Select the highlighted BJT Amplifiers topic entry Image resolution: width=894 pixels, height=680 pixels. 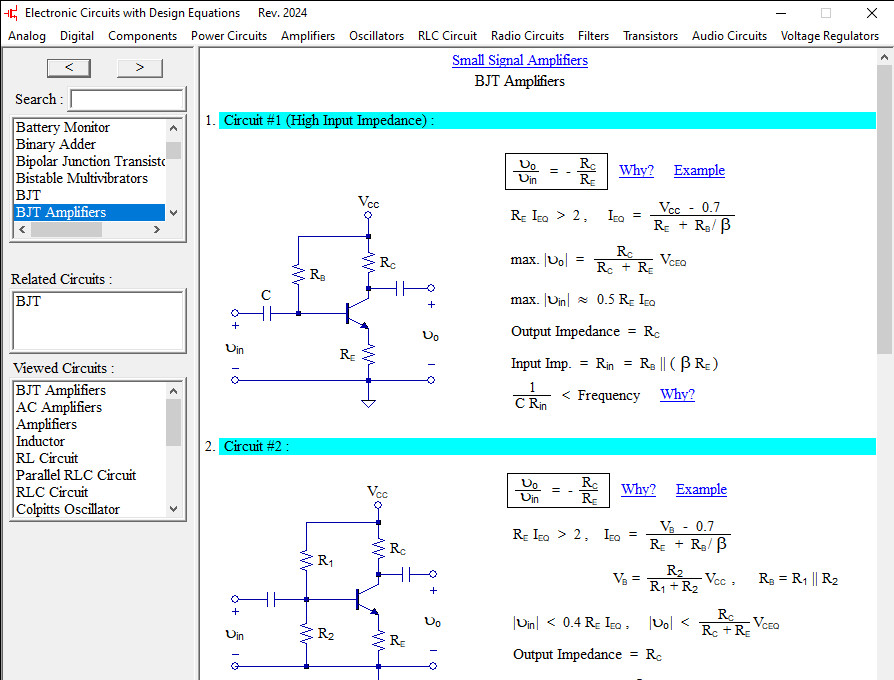tap(90, 212)
